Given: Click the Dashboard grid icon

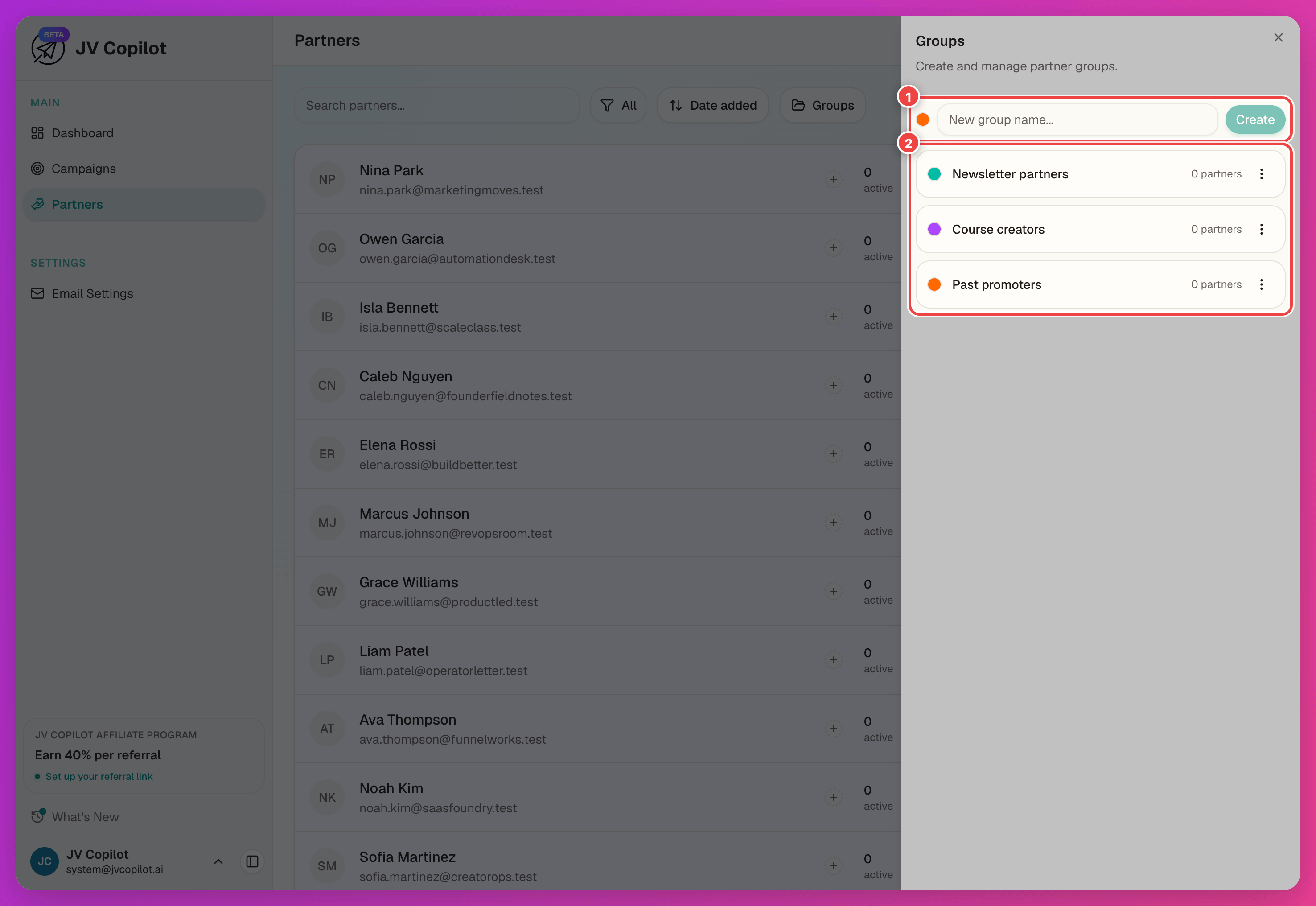Looking at the screenshot, I should point(37,133).
